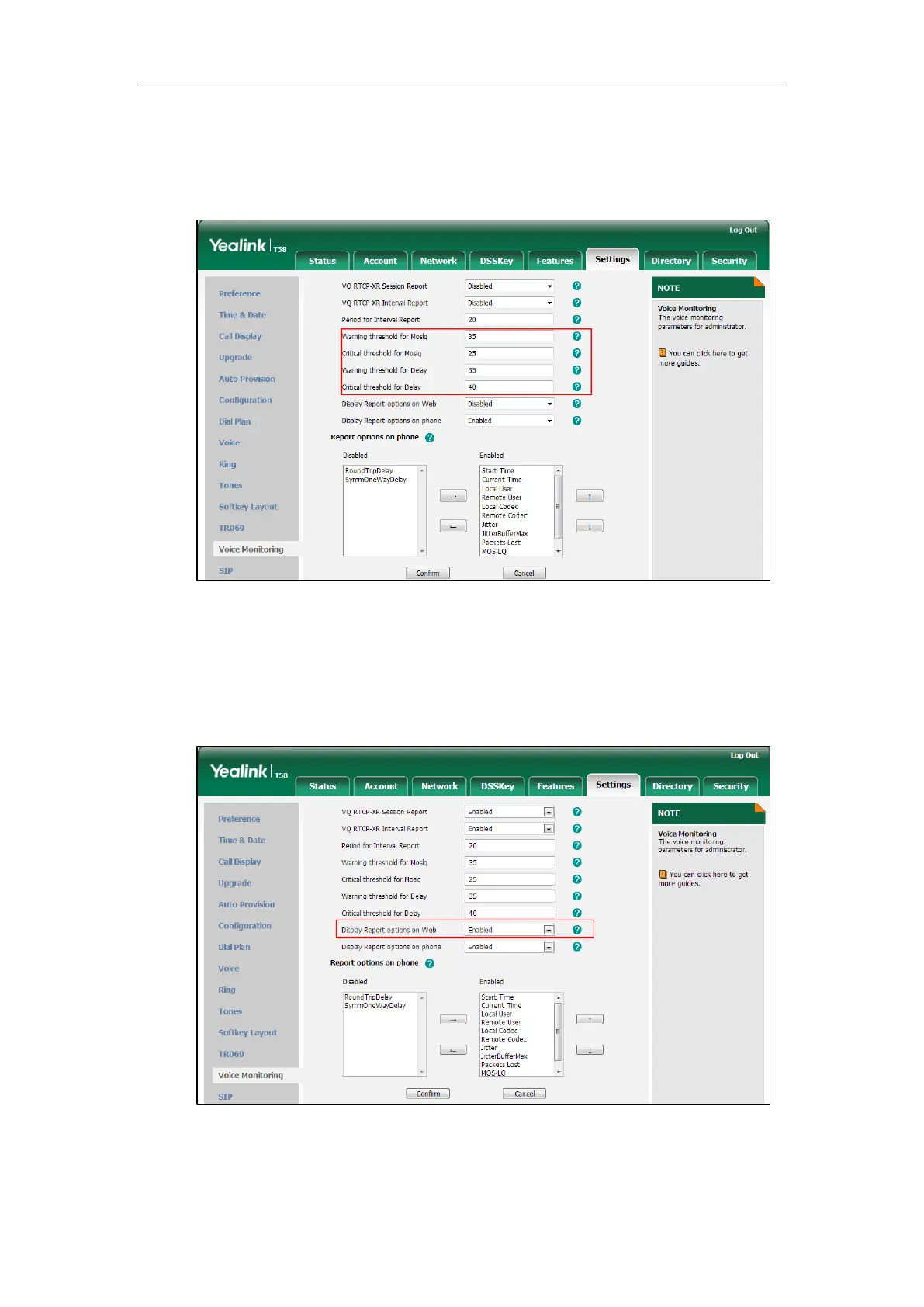Click help icon for Warning threshold for Moslq, lower screenshot
The width and height of the screenshot is (924, 1307).
(576, 862)
